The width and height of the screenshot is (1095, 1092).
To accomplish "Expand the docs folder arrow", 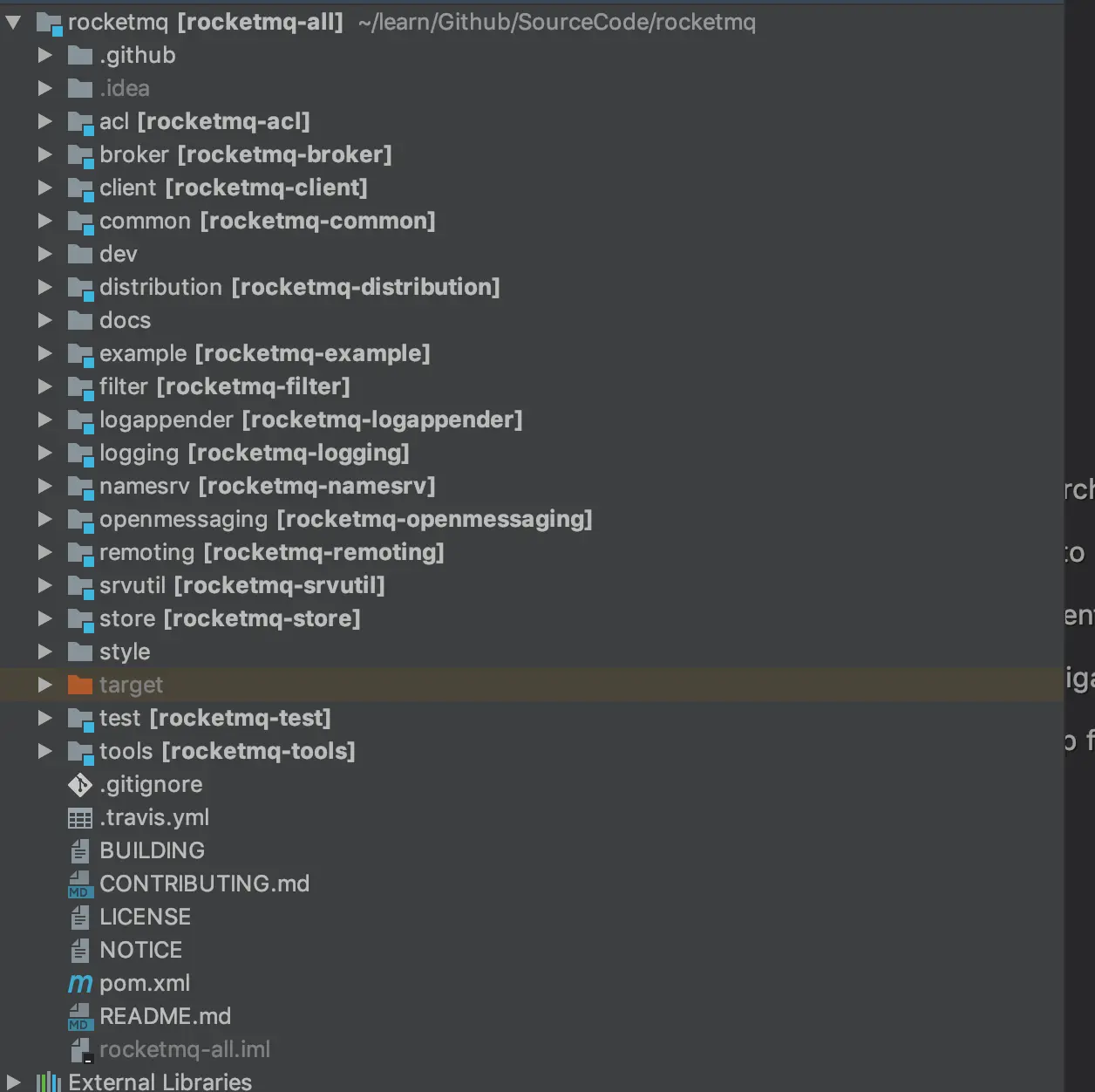I will click(x=45, y=320).
